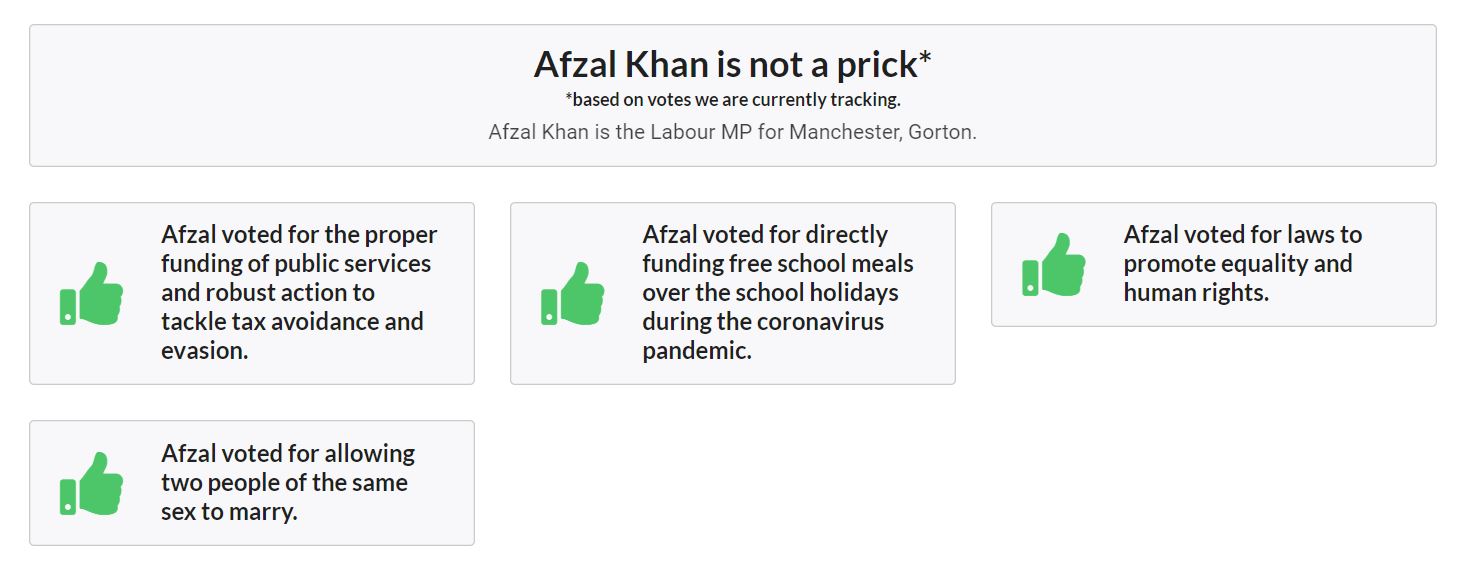This screenshot has width=1470, height=563.
Task: Click the asterisk at the end of the heading
Action: coord(925,60)
